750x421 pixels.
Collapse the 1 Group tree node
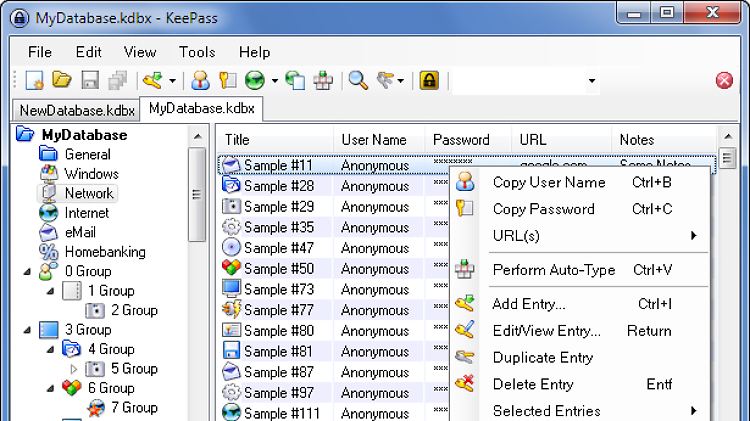click(x=51, y=291)
